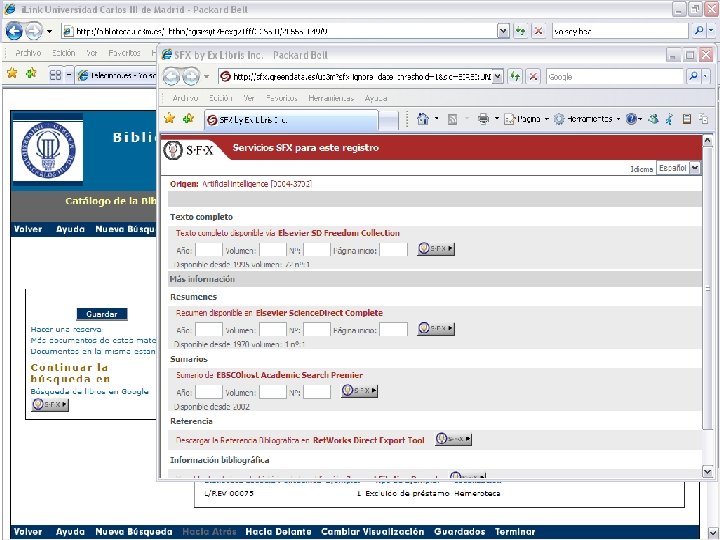Click the Año field under Texto completo
The width and height of the screenshot is (720, 540).
pos(209,250)
